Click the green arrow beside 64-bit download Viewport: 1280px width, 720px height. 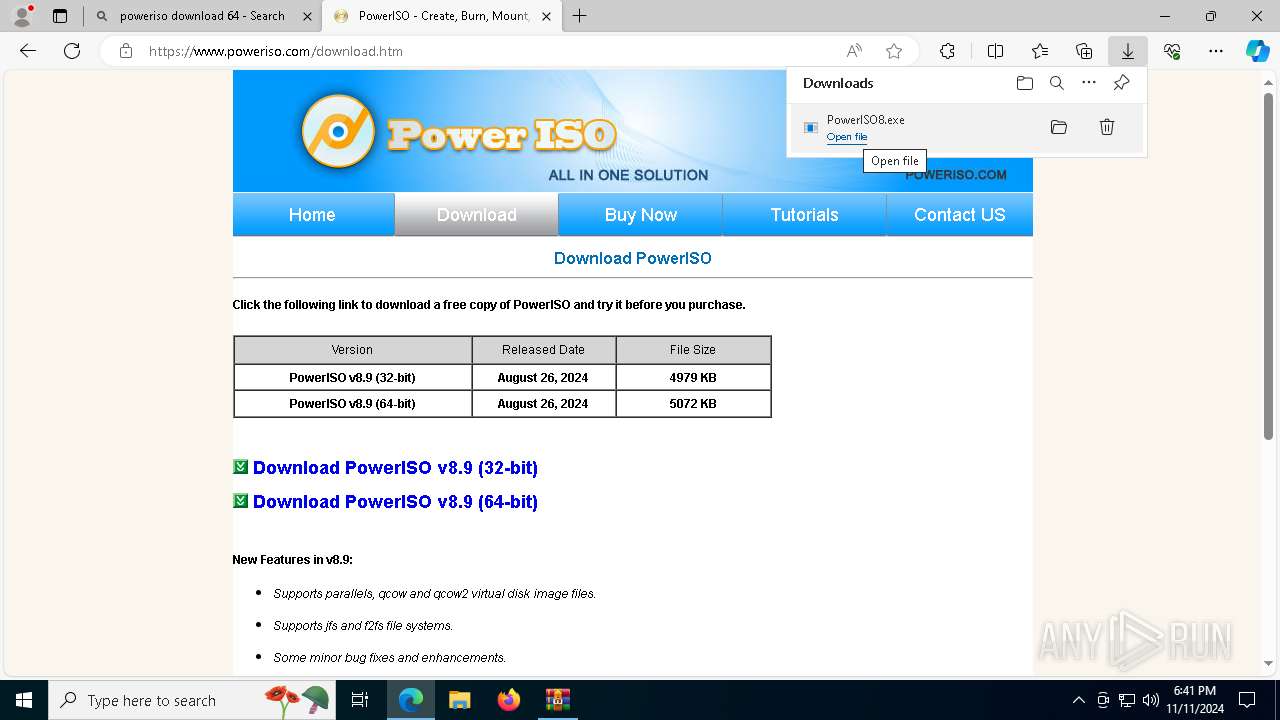[x=240, y=501]
